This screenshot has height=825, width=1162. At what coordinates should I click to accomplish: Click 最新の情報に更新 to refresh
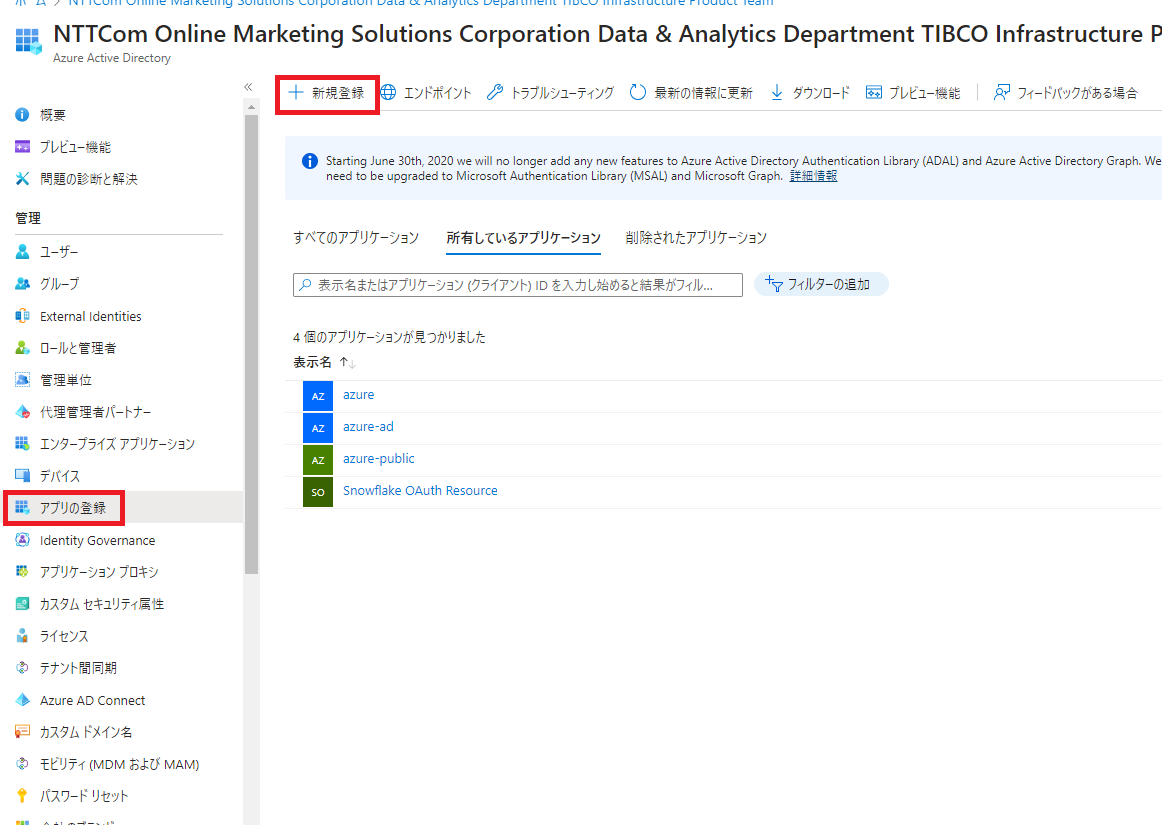point(691,93)
